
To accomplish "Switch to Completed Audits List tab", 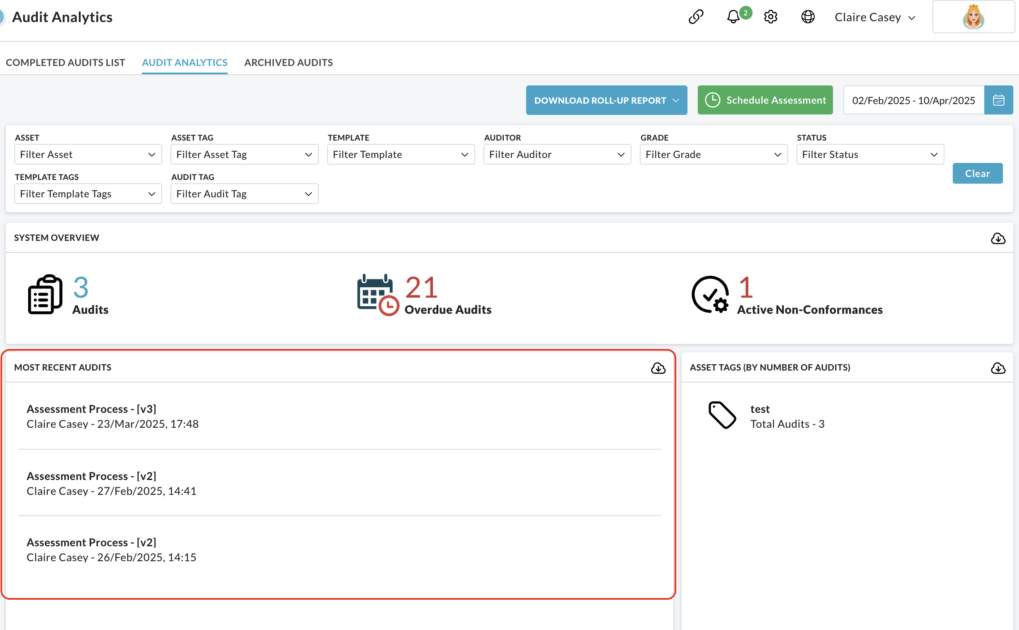I will [65, 62].
